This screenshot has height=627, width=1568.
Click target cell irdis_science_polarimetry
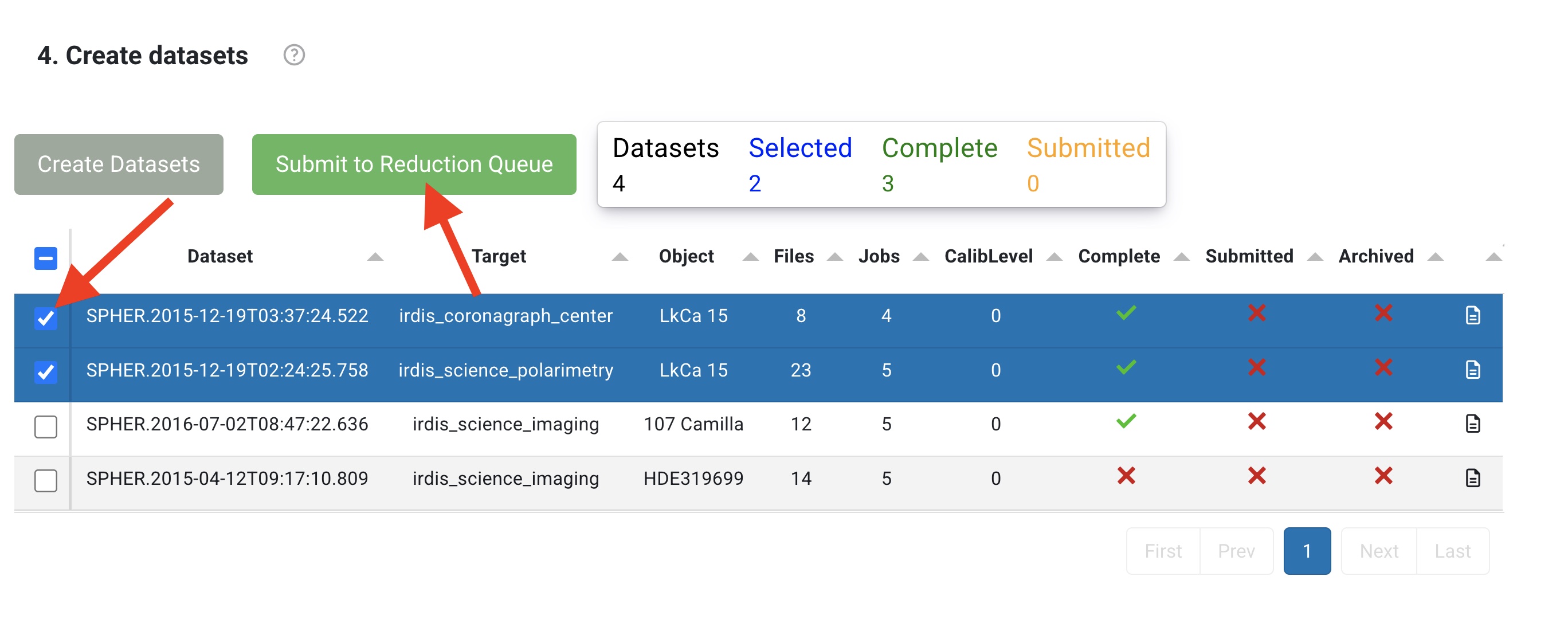coord(505,370)
